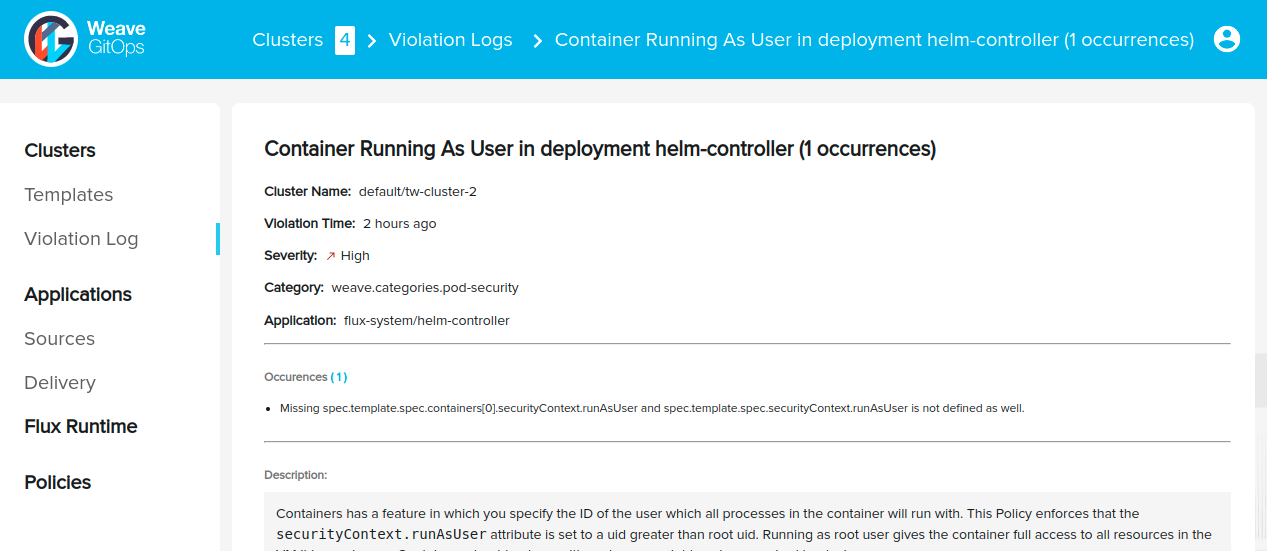Click the Occurences (1) label
The image size is (1267, 551).
pos(306,377)
